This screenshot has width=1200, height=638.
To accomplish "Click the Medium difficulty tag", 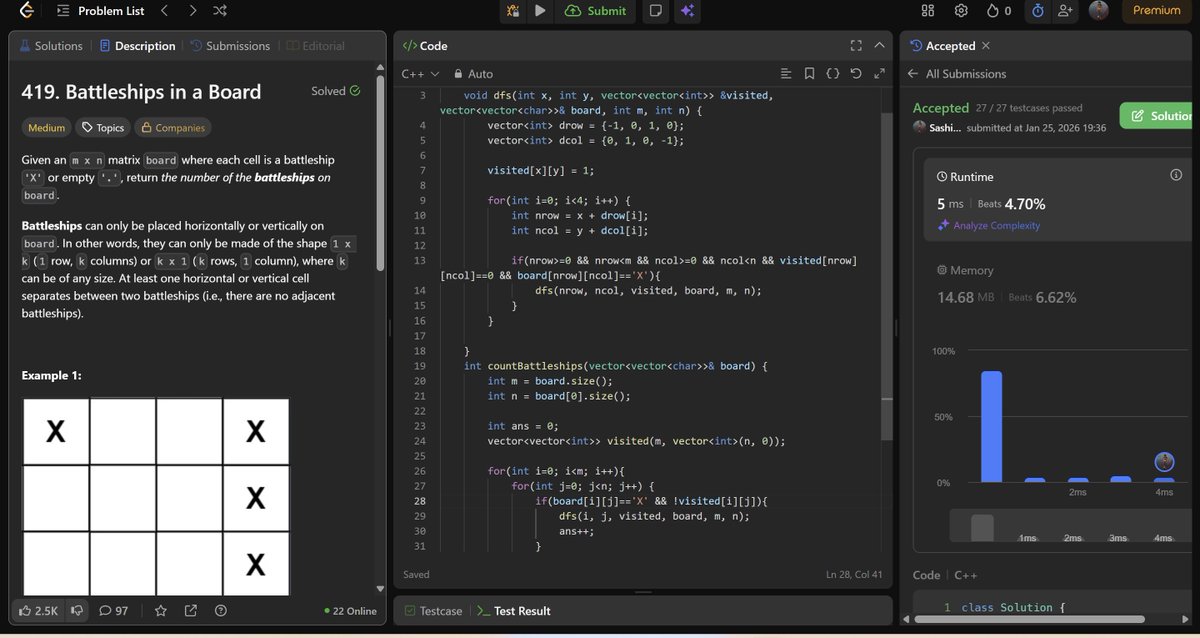I will tap(46, 128).
